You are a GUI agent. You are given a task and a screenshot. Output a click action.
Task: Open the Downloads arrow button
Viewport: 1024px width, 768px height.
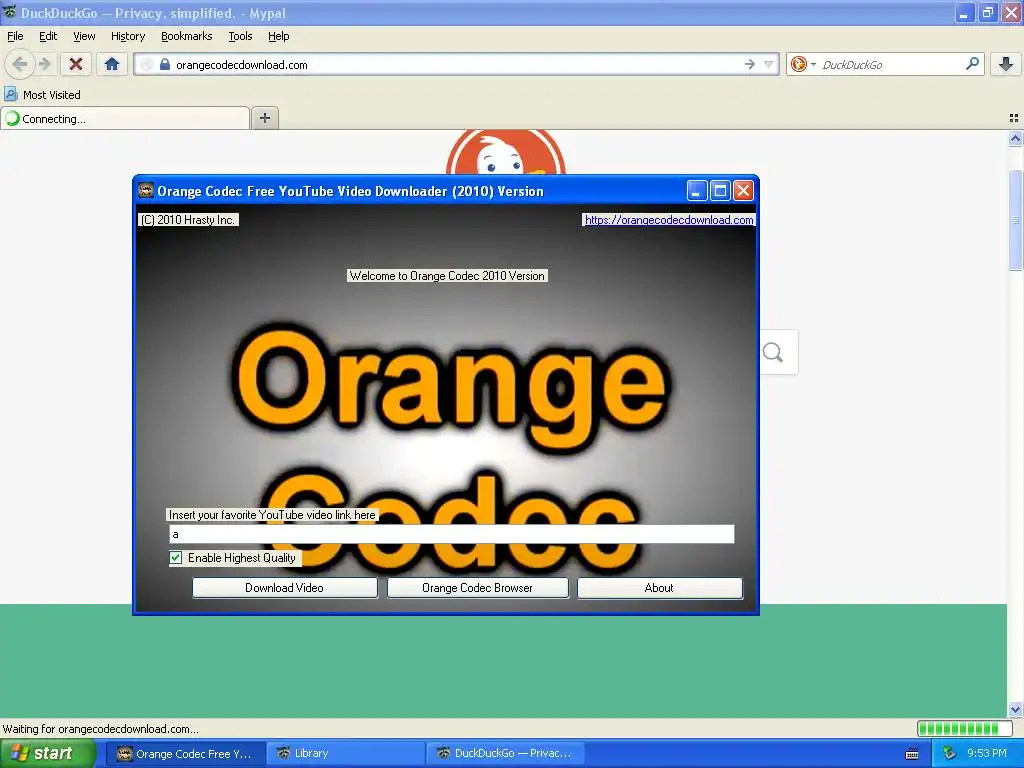coord(1006,64)
